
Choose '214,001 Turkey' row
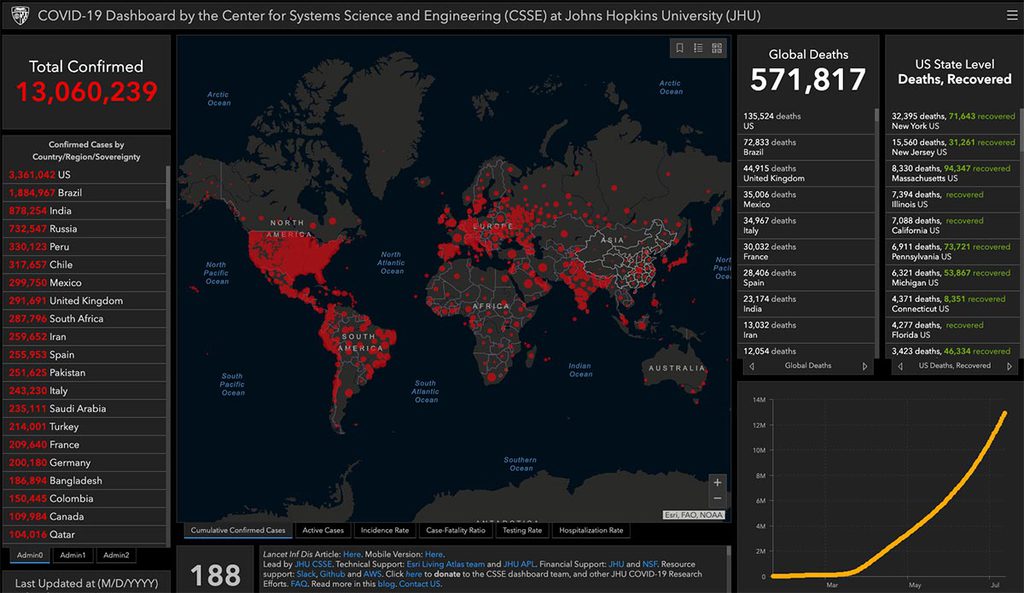click(84, 426)
